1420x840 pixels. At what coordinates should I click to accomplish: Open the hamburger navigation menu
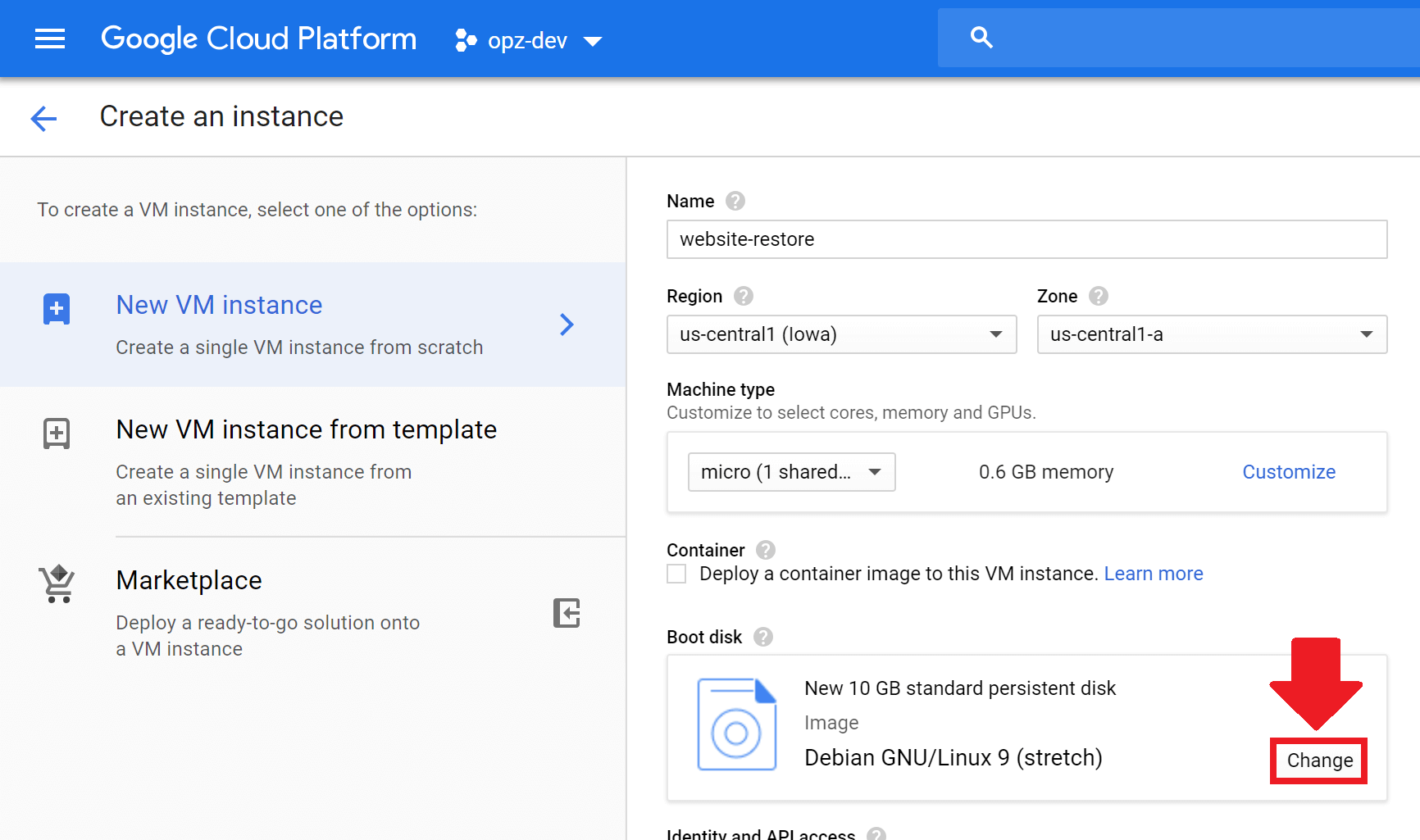pos(50,39)
